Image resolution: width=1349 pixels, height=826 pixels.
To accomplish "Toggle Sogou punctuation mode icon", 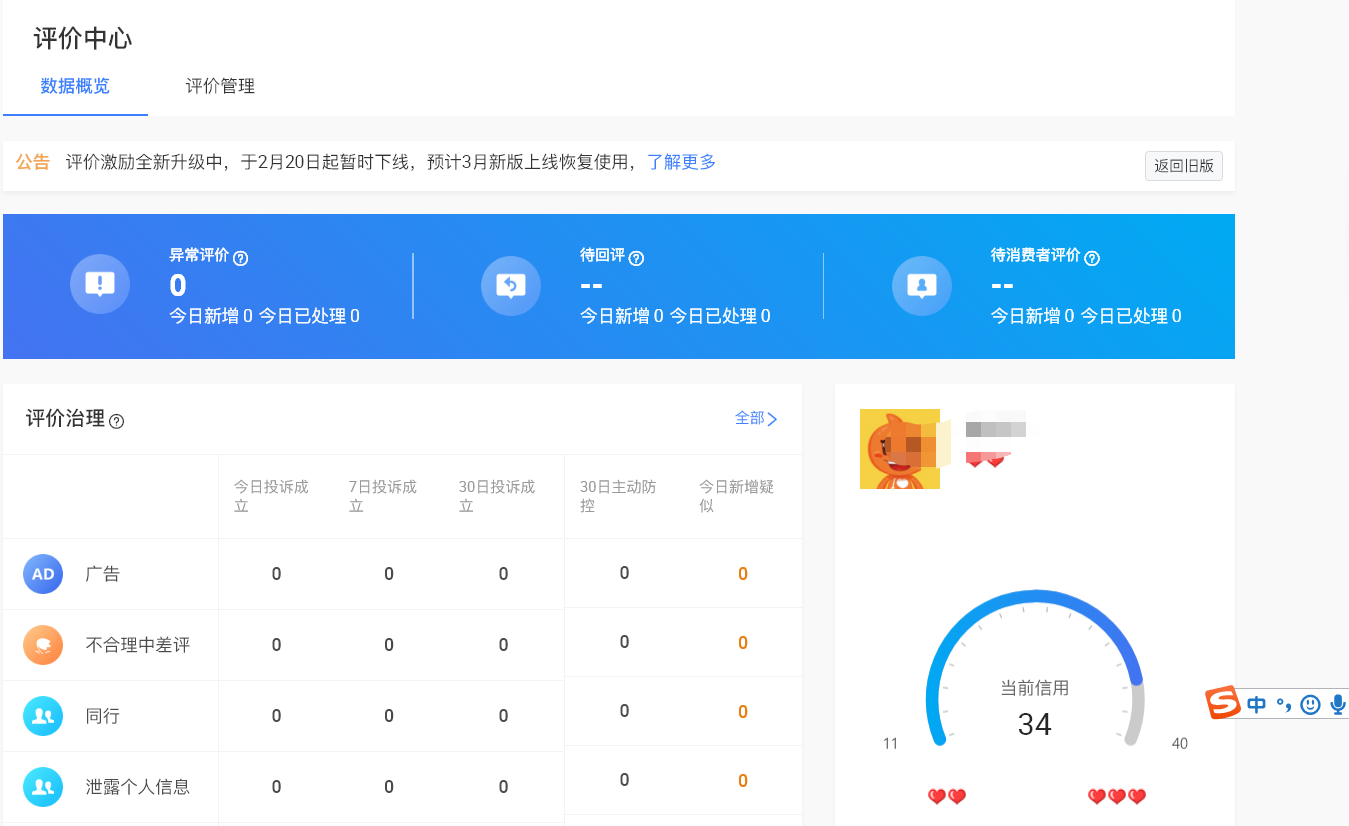I will pos(1283,705).
